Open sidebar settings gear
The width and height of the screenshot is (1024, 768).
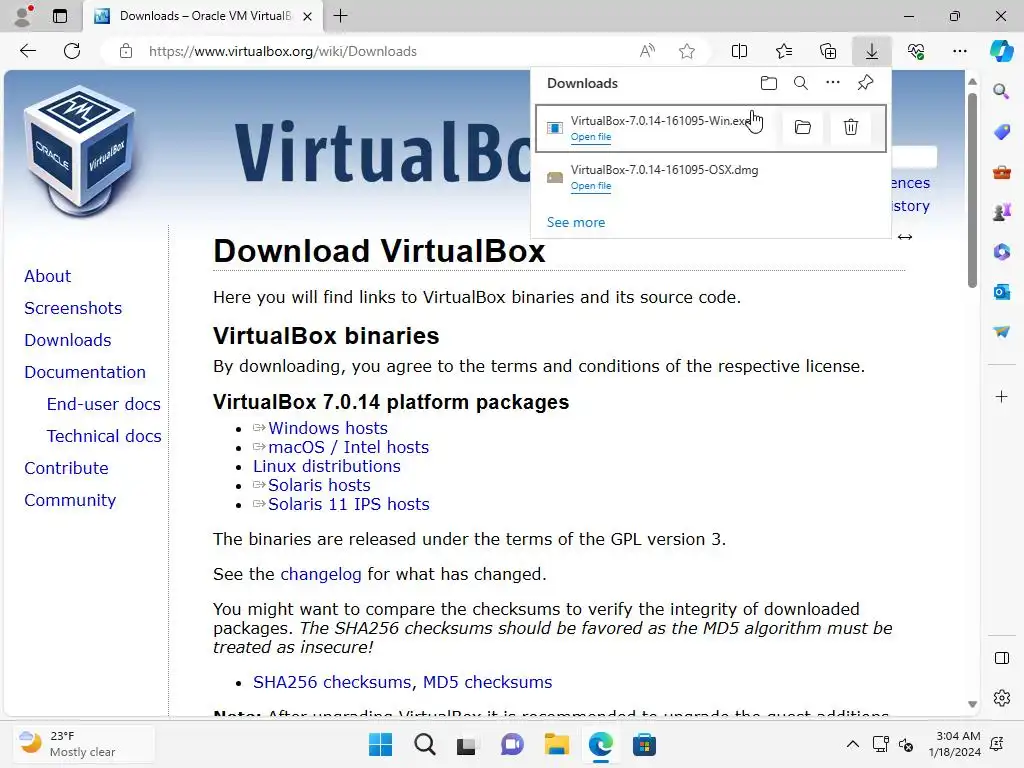pyautogui.click(x=1001, y=698)
